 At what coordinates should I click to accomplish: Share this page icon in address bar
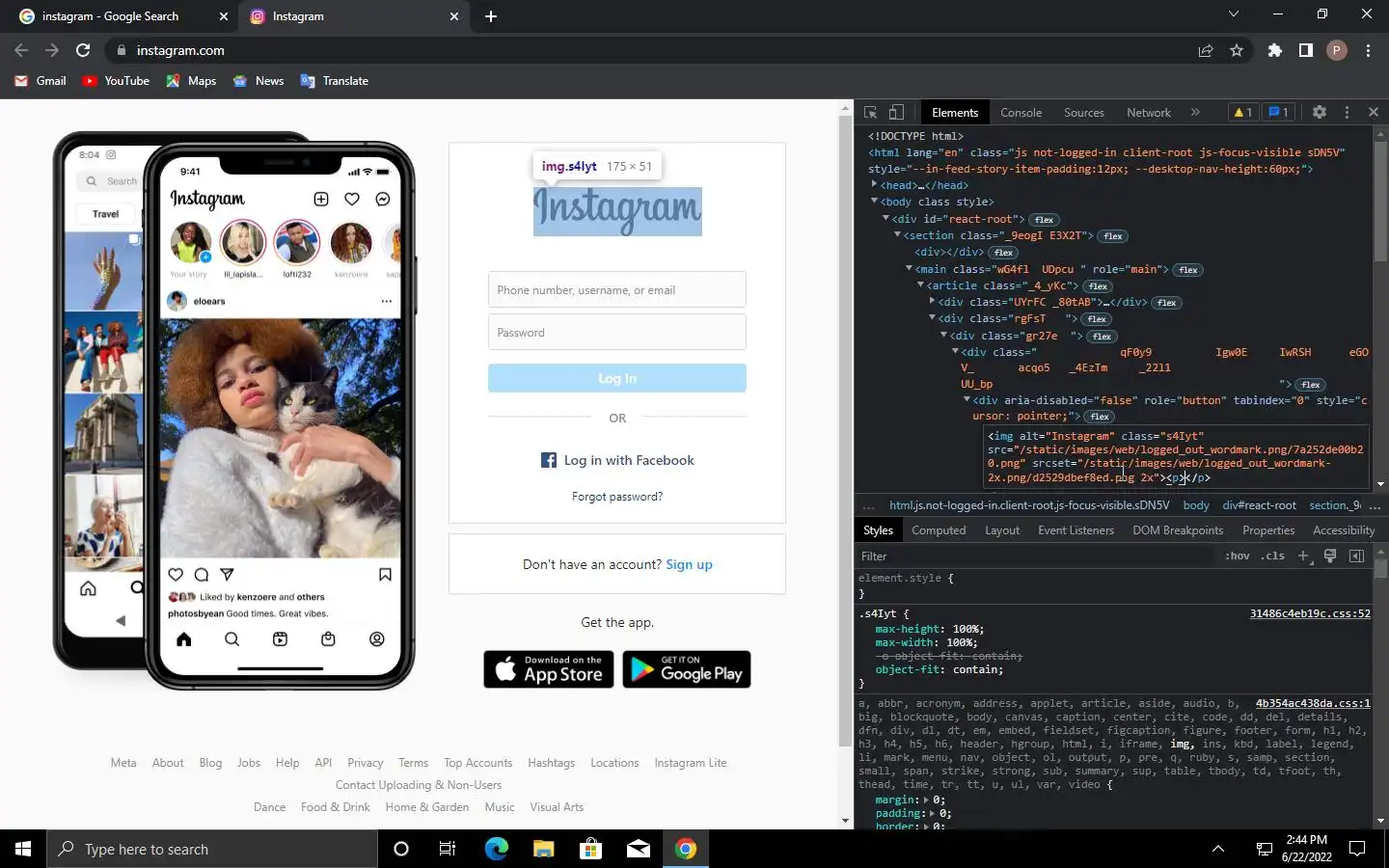click(x=1206, y=50)
